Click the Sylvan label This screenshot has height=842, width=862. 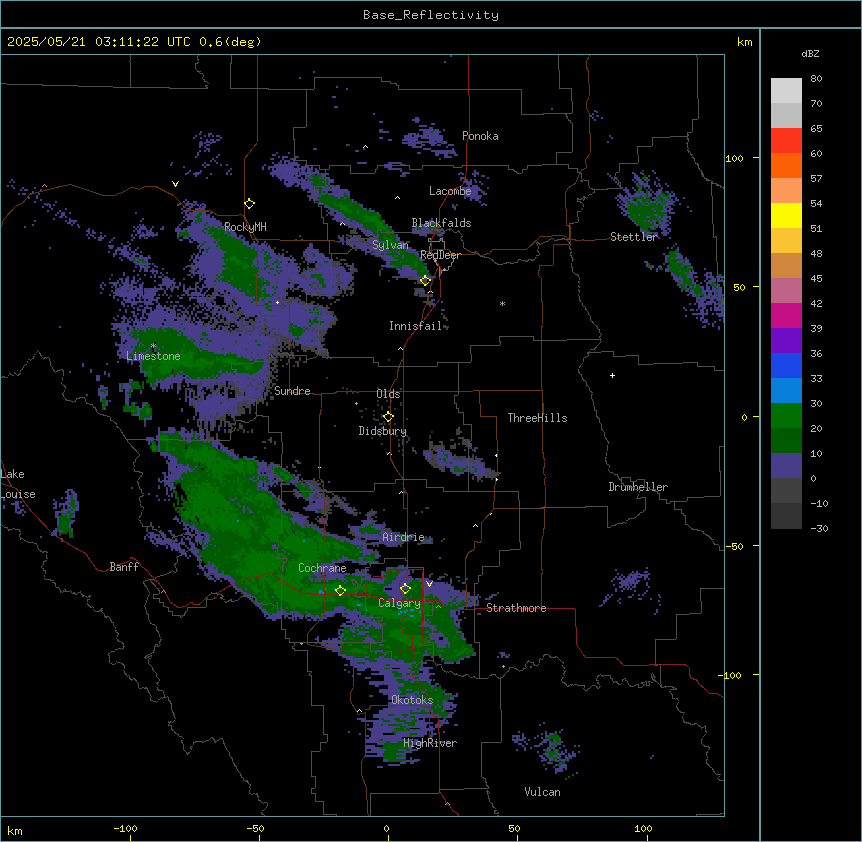pos(390,245)
